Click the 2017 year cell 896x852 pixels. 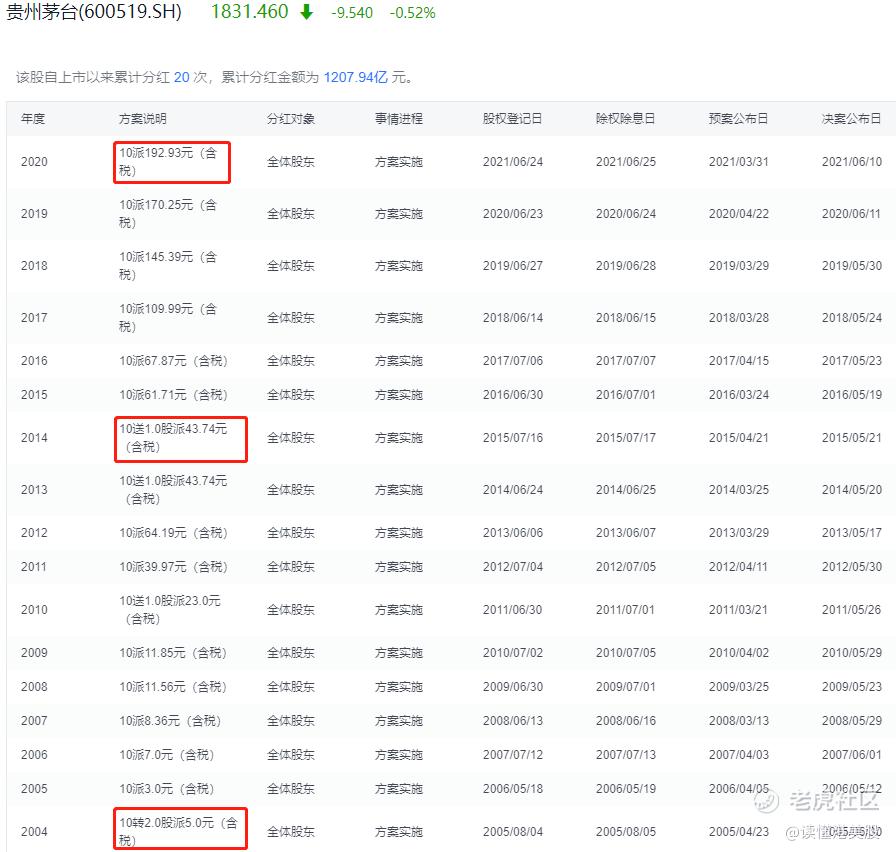coord(34,318)
